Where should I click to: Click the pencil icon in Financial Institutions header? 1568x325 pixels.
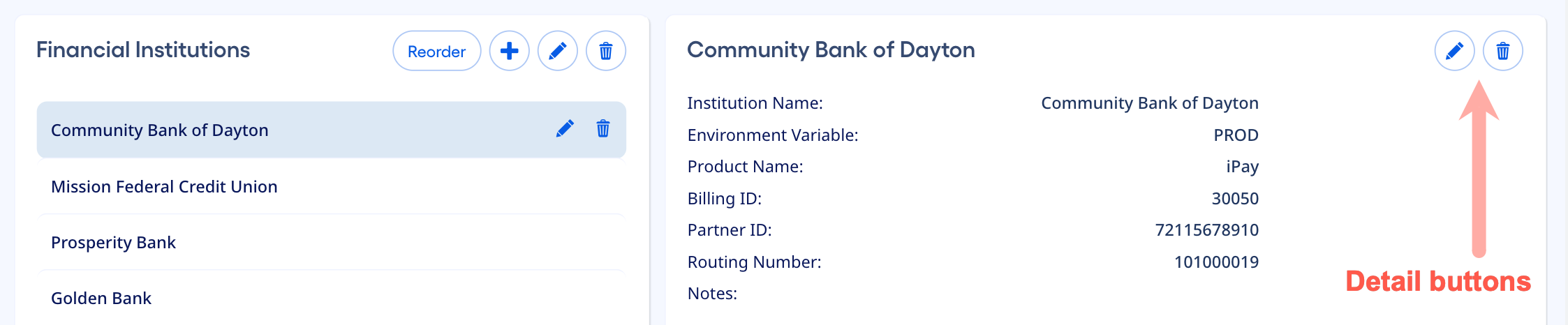558,51
